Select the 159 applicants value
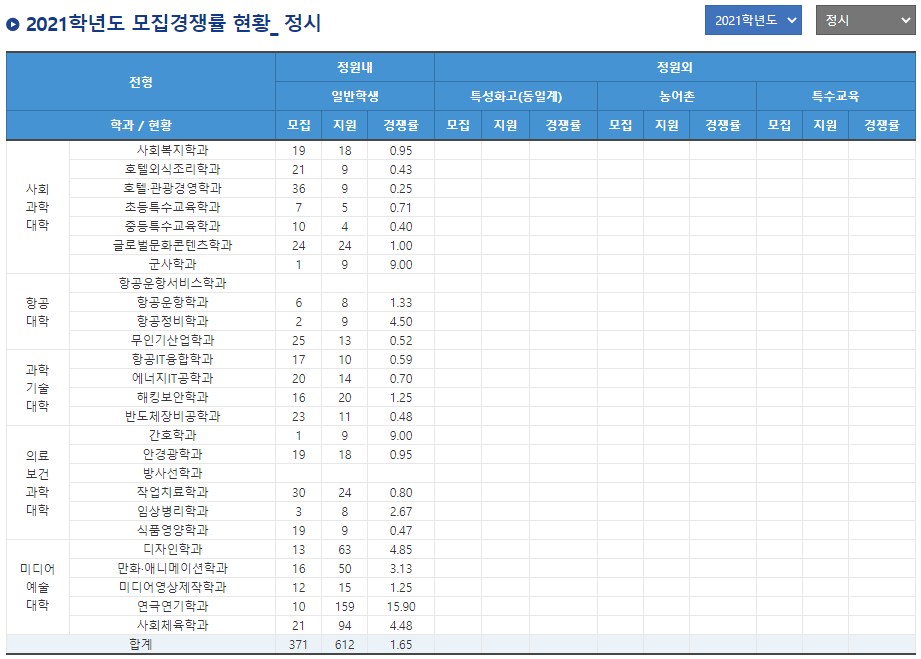 point(345,607)
